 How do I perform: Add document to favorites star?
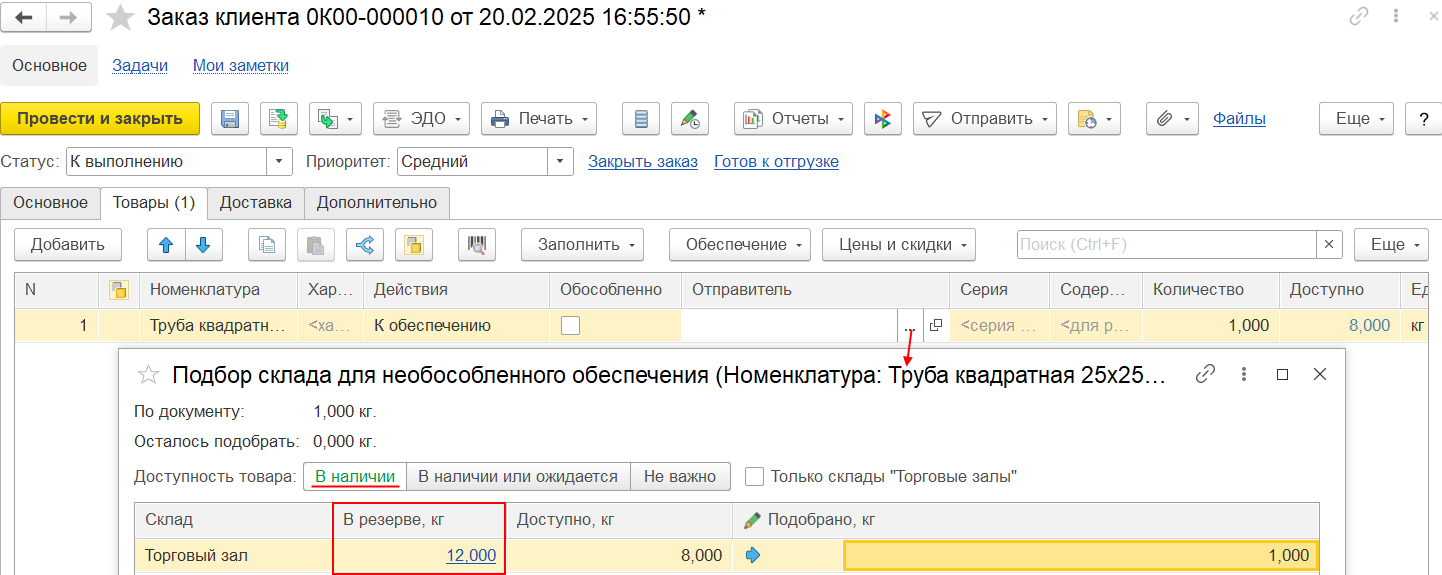click(121, 18)
